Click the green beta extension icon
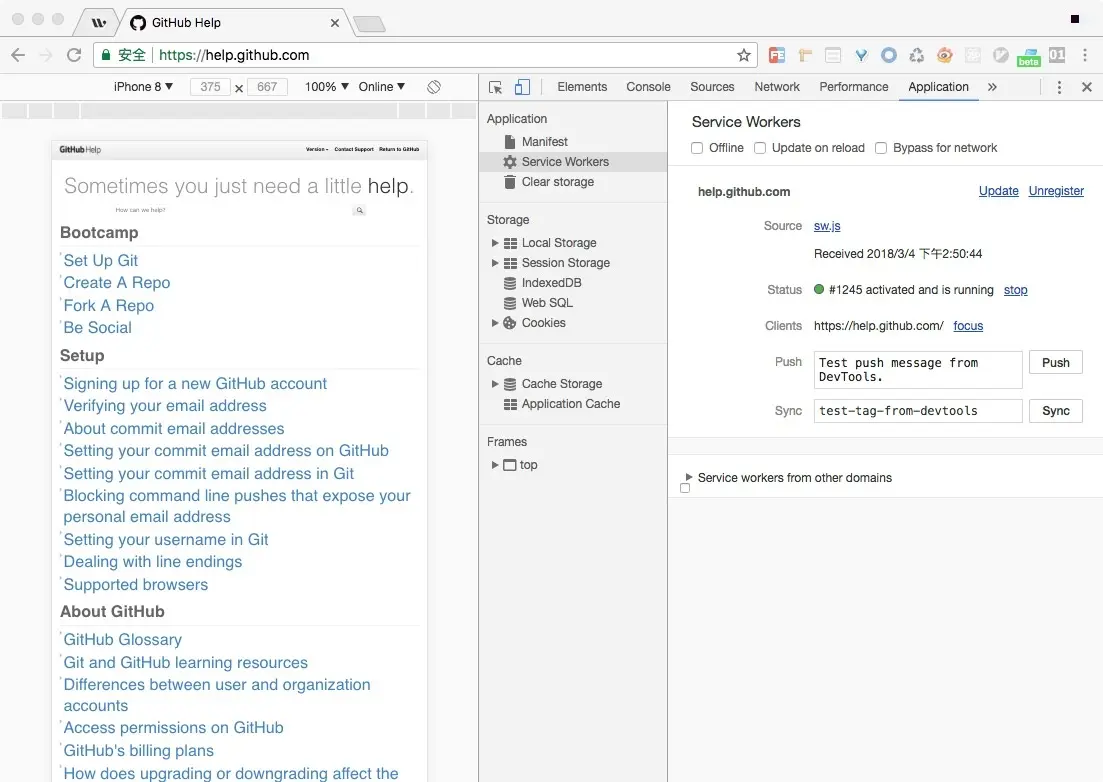This screenshot has height=782, width=1103. (1028, 56)
